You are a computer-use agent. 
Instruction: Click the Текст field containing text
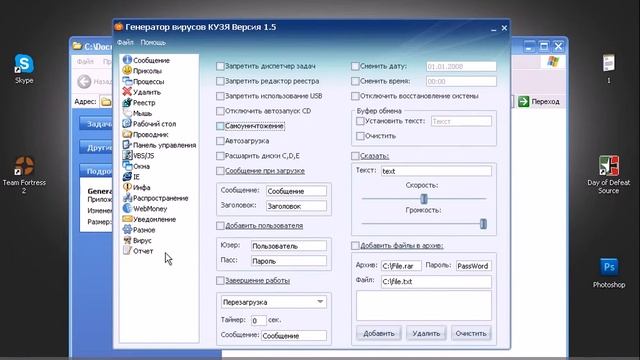(436, 171)
